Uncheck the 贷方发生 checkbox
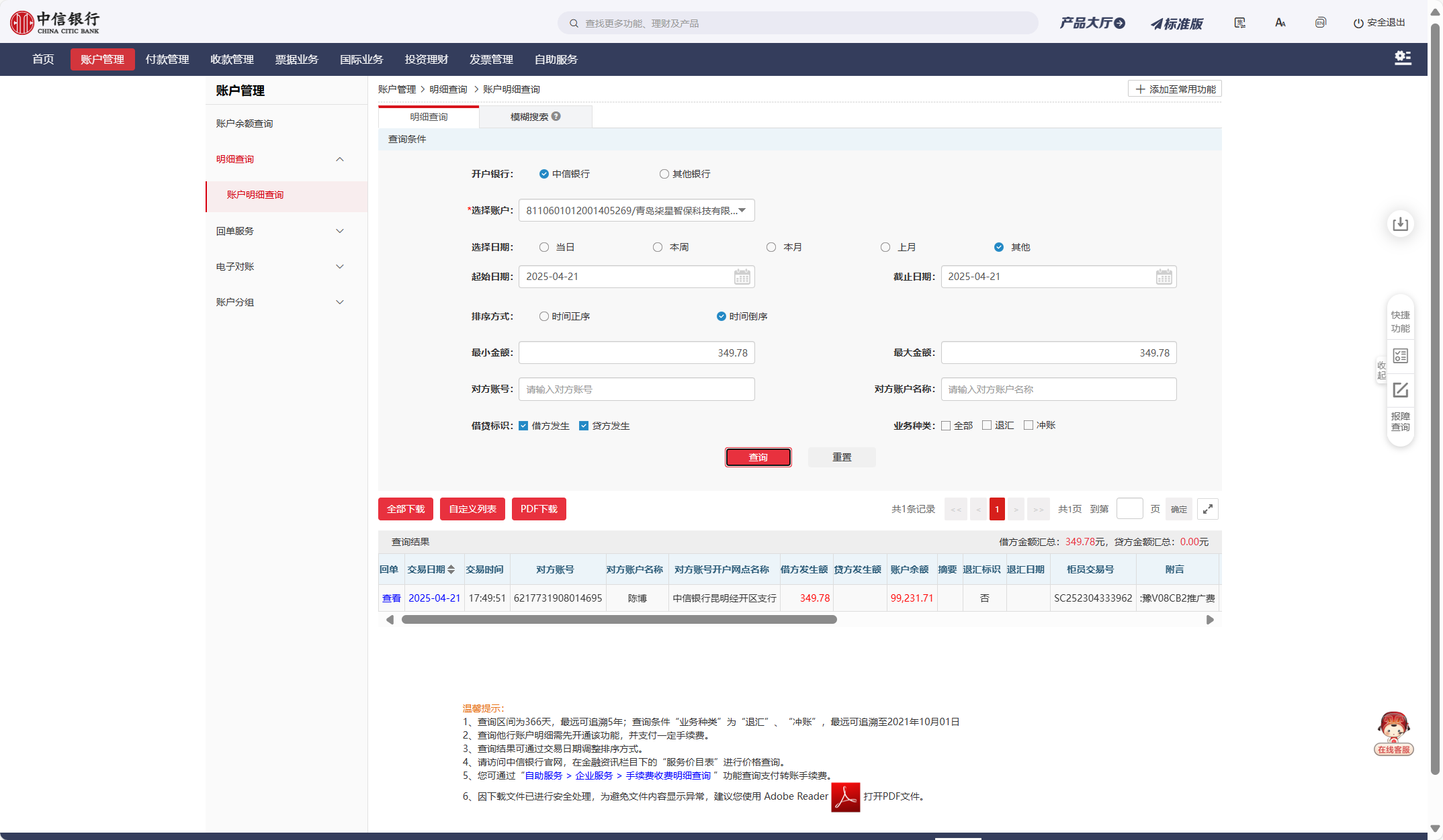The width and height of the screenshot is (1443, 840). coord(584,426)
